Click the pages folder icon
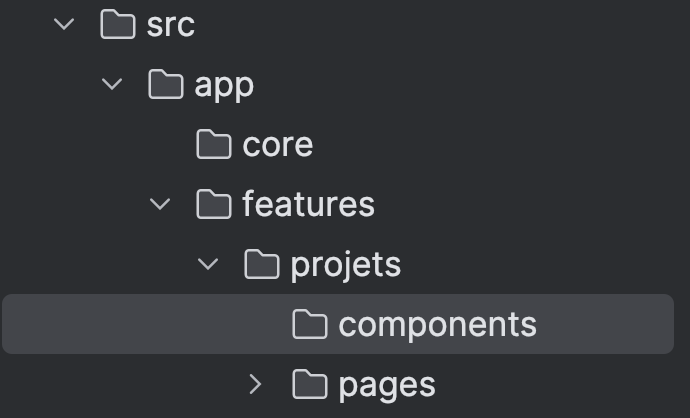 pyautogui.click(x=310, y=384)
